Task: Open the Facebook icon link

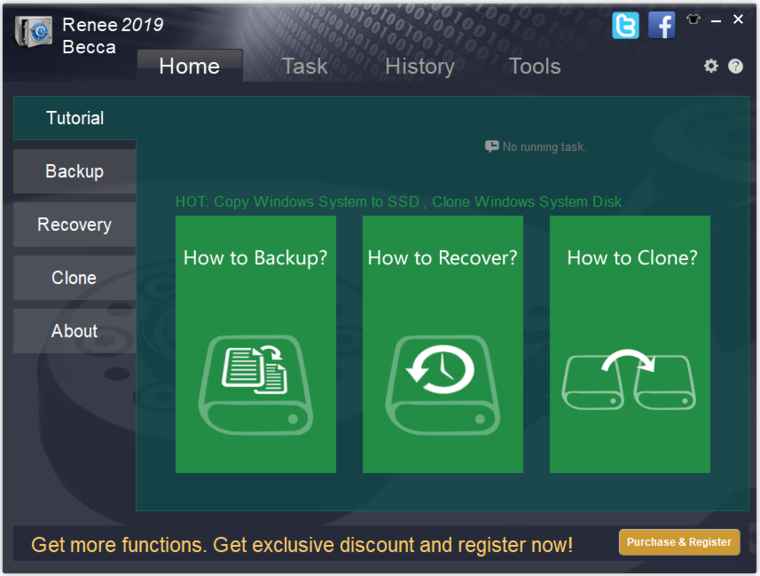Action: pos(662,25)
